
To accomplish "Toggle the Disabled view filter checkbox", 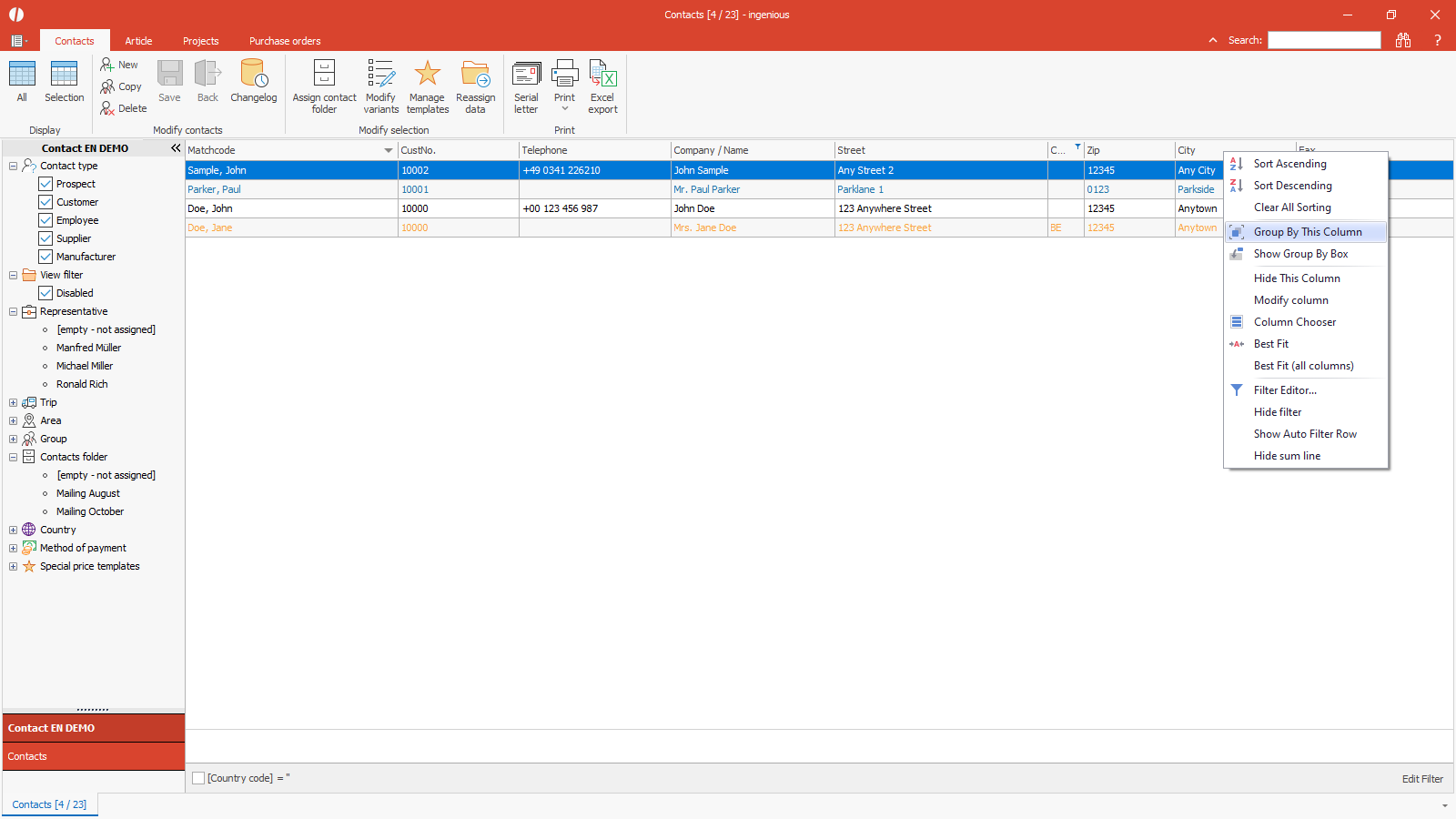I will 45,293.
